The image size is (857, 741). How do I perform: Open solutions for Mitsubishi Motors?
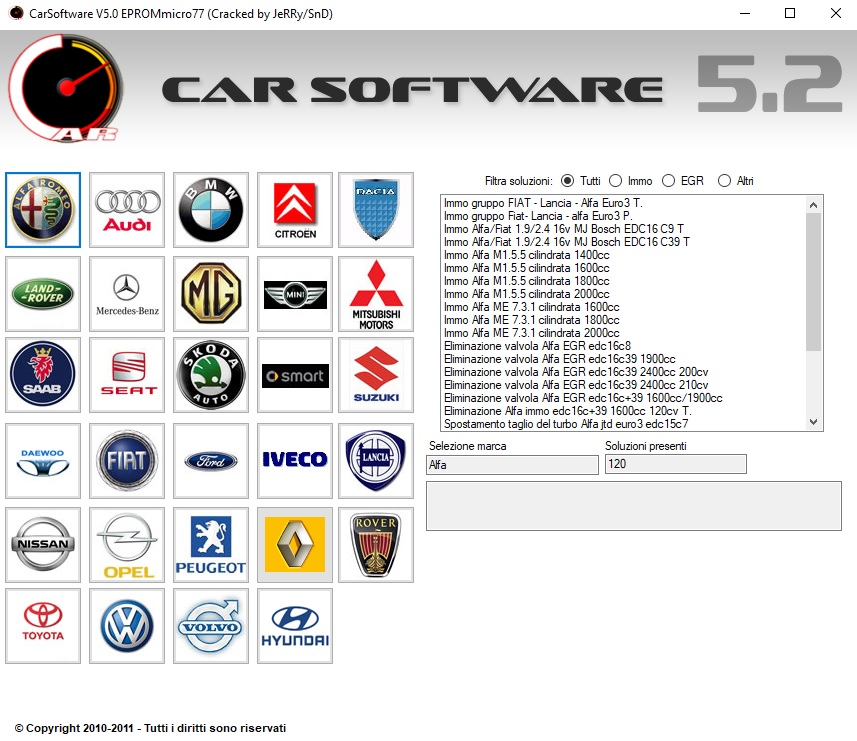pos(376,294)
